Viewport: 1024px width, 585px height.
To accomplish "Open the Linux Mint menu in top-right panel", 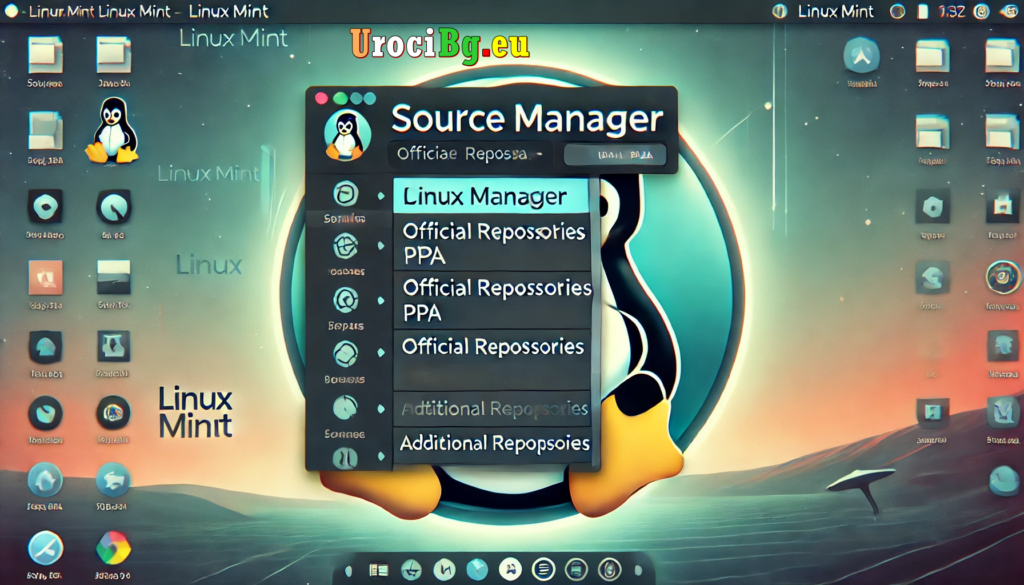I will (x=835, y=11).
